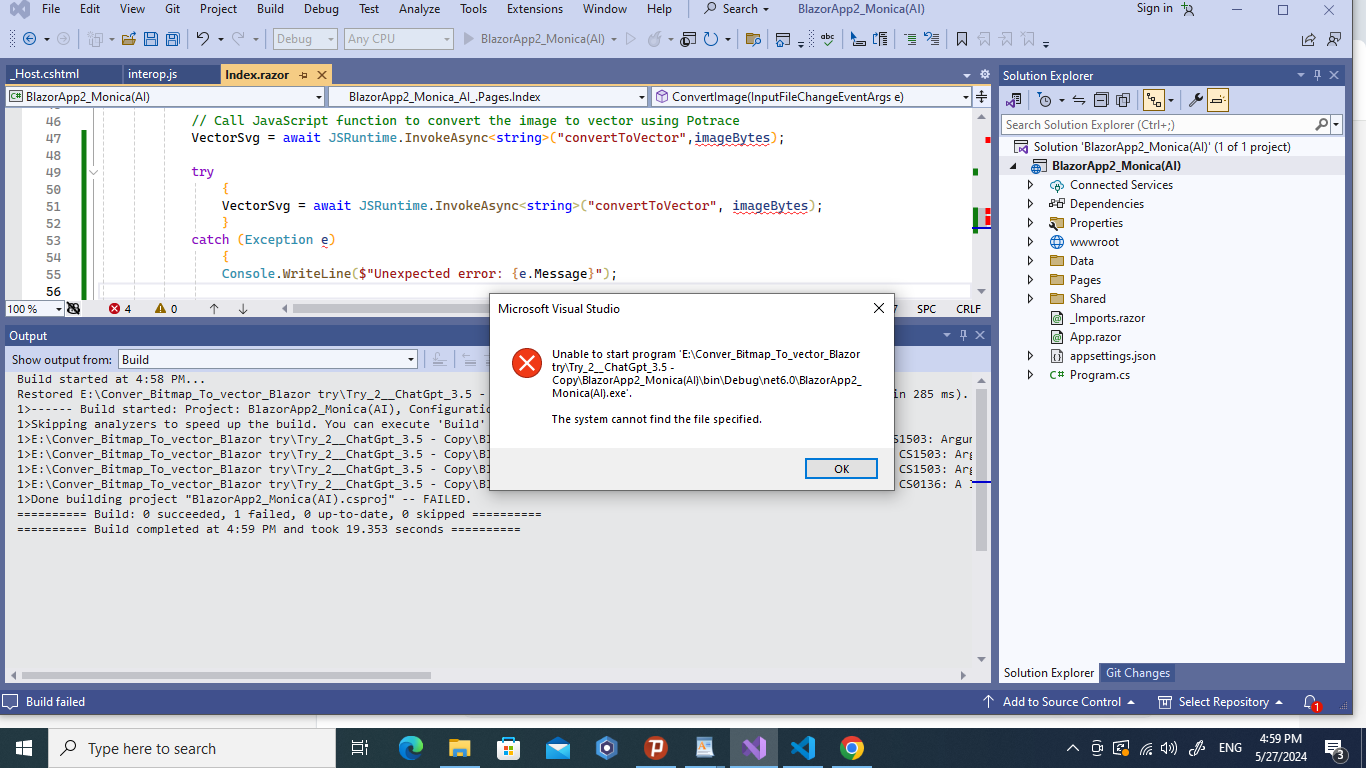Save the current file with the disk icon
1366x768 pixels.
[x=151, y=39]
